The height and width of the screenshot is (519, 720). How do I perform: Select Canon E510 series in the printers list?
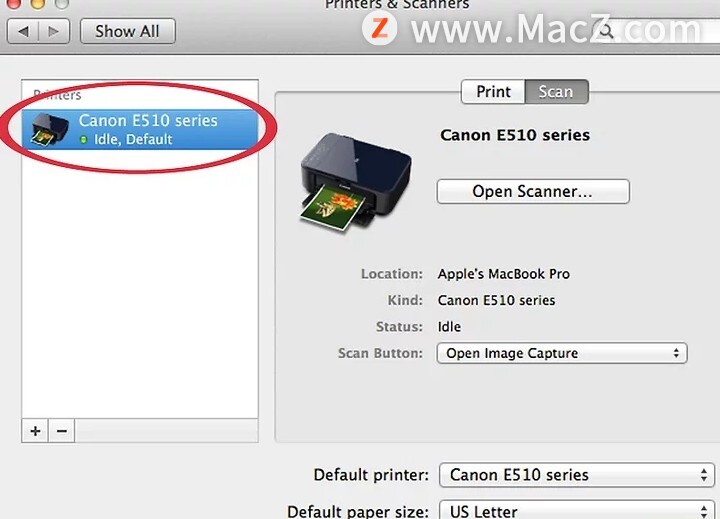pyautogui.click(x=140, y=129)
